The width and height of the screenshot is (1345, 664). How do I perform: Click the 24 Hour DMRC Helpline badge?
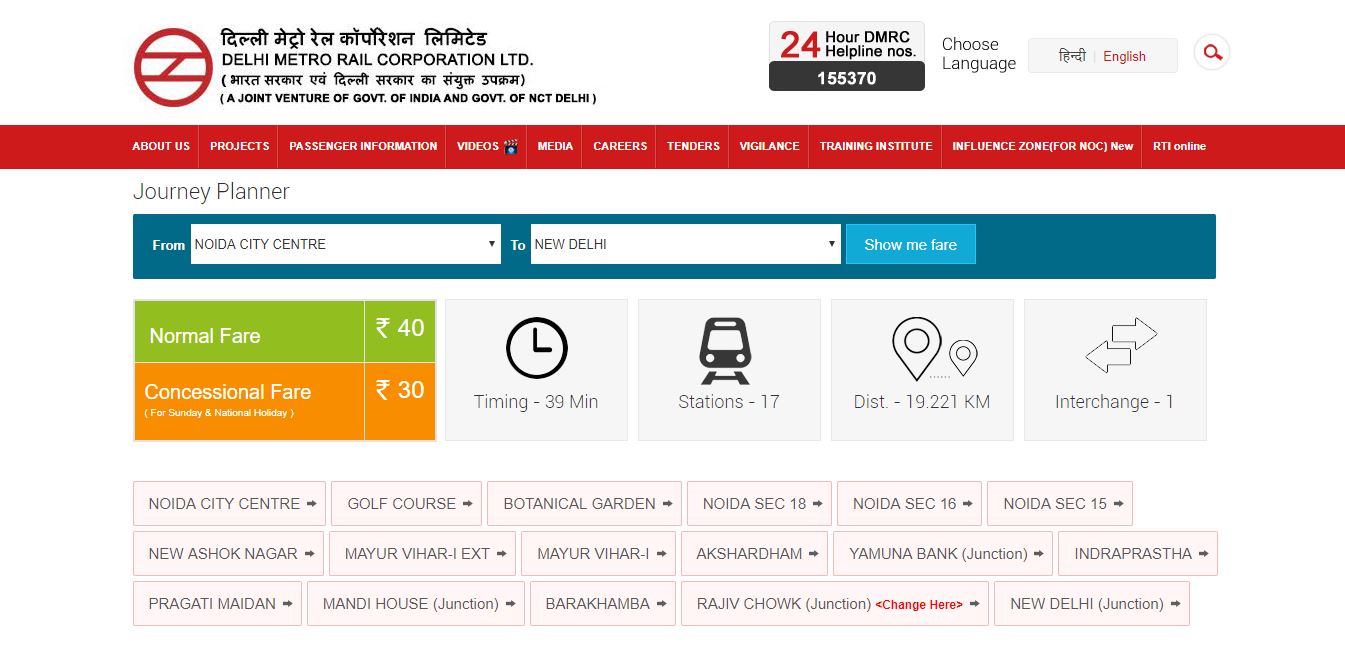tap(846, 56)
